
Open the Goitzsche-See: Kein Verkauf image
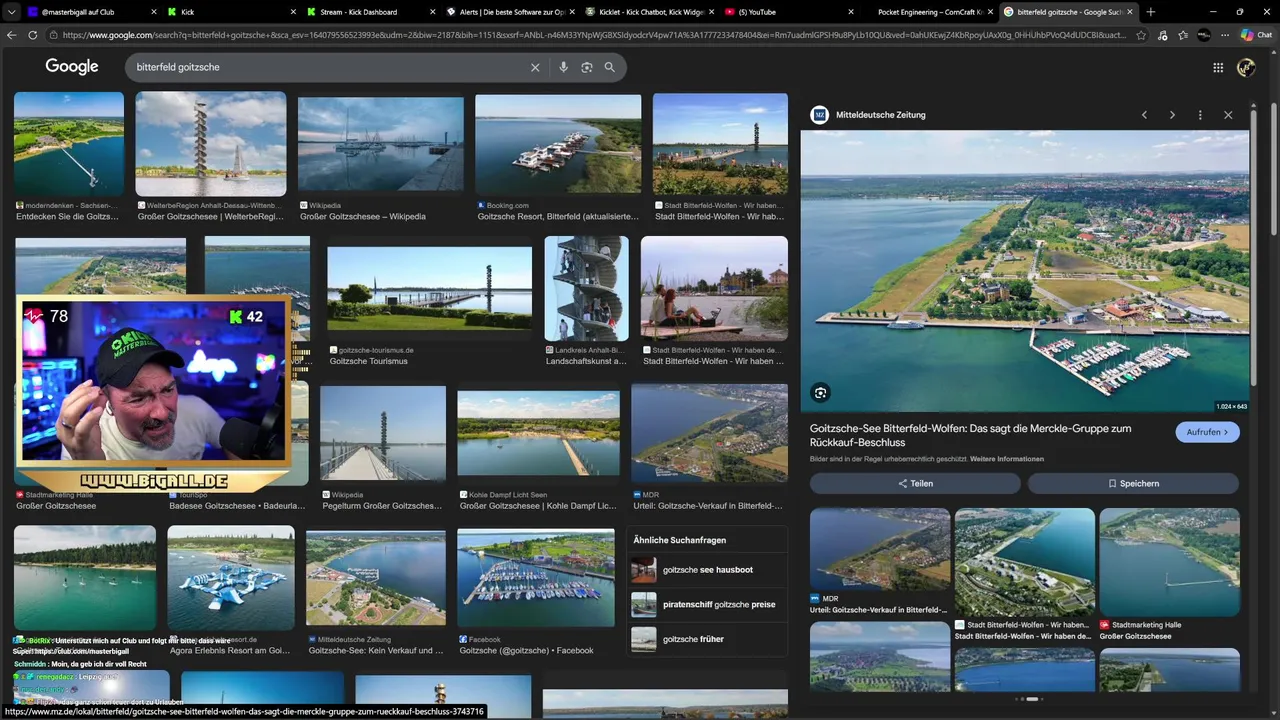[375, 578]
